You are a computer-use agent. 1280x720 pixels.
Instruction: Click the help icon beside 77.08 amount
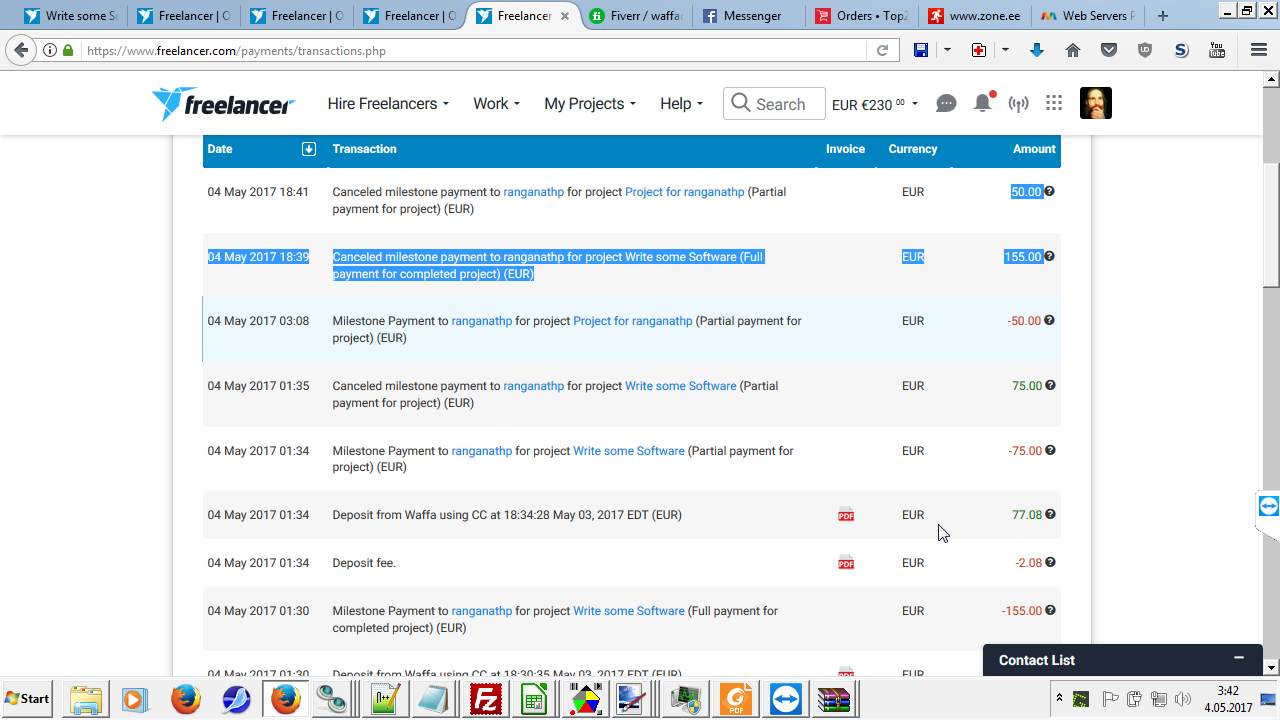1049,515
